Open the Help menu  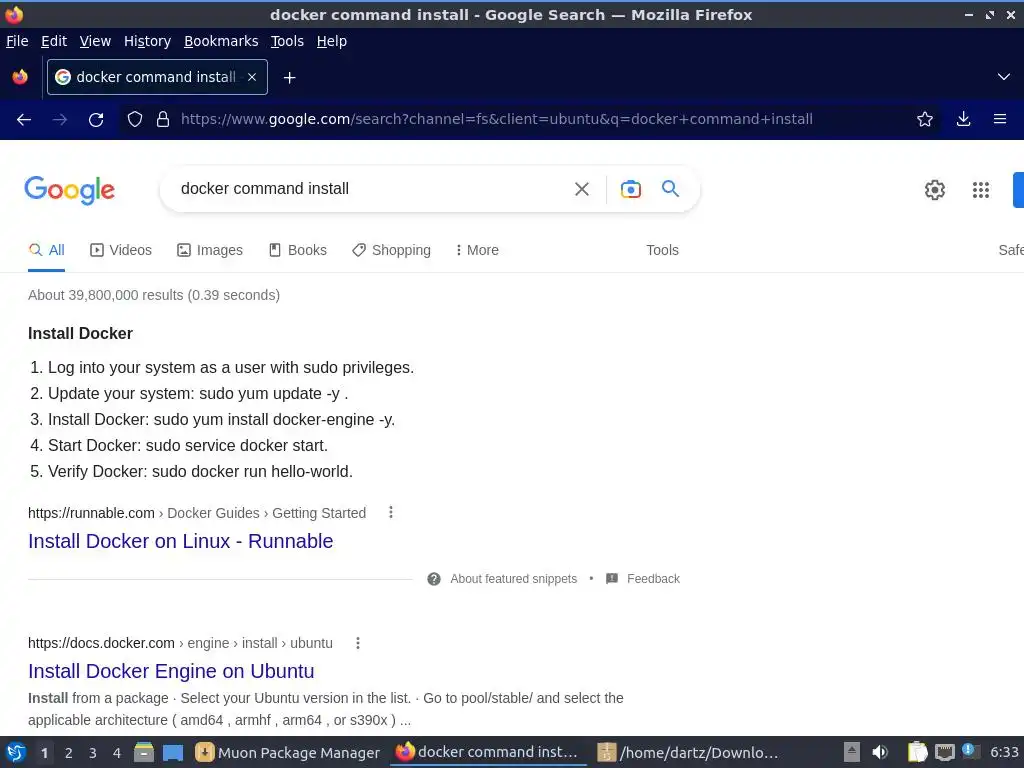(332, 41)
